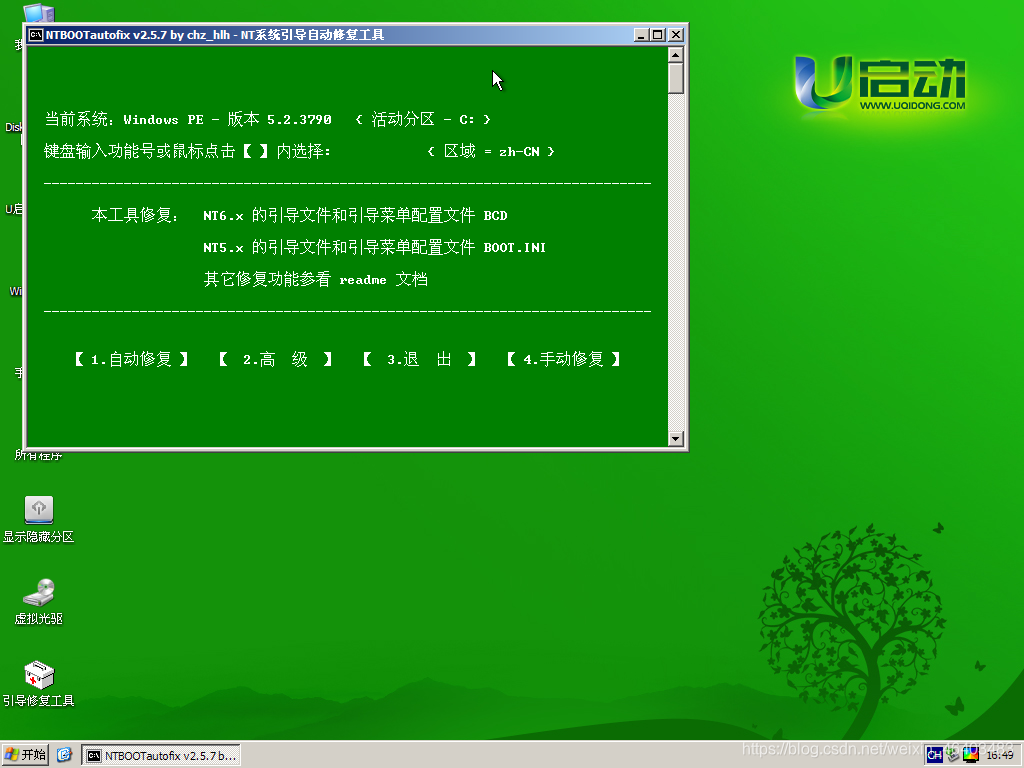Click the 区域 = zh-CN region text

click(x=491, y=152)
